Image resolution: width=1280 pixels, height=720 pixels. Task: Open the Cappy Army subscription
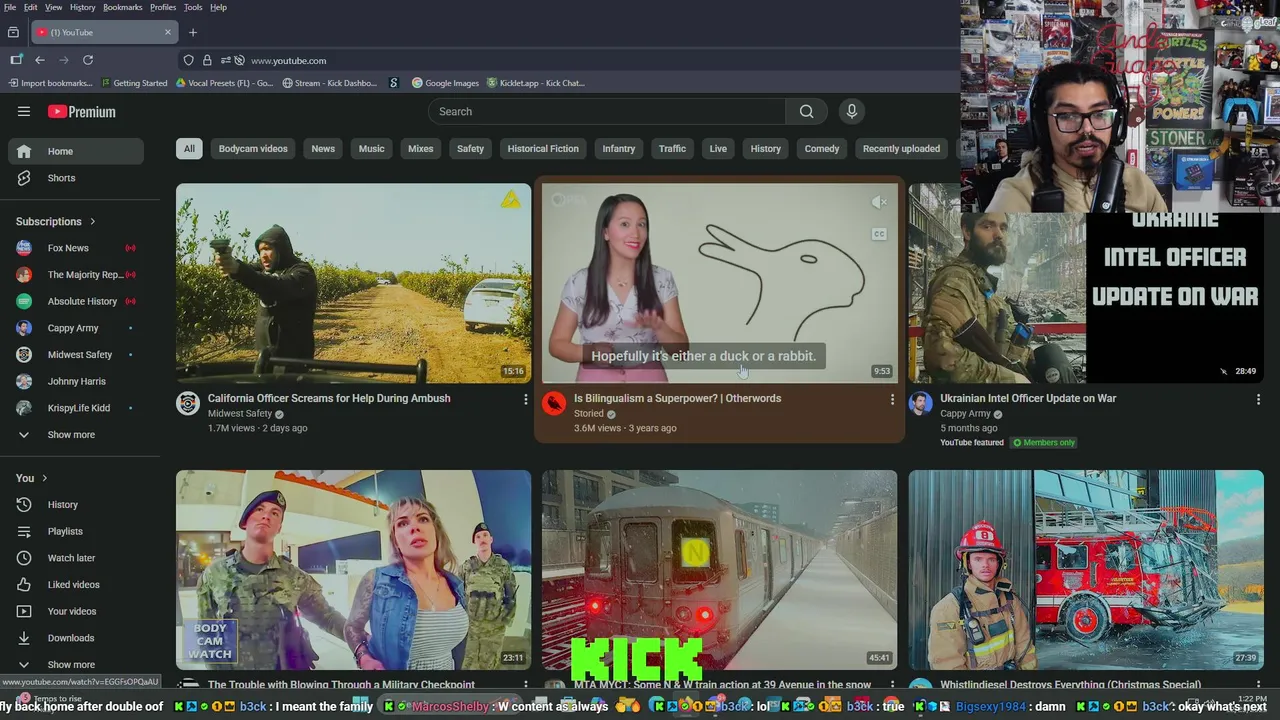[x=76, y=328]
